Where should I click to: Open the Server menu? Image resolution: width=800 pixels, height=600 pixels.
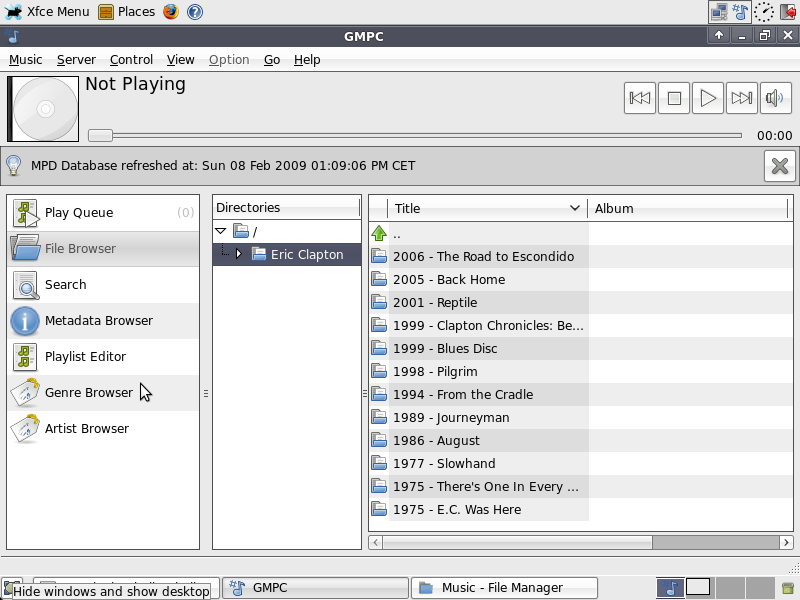76,60
